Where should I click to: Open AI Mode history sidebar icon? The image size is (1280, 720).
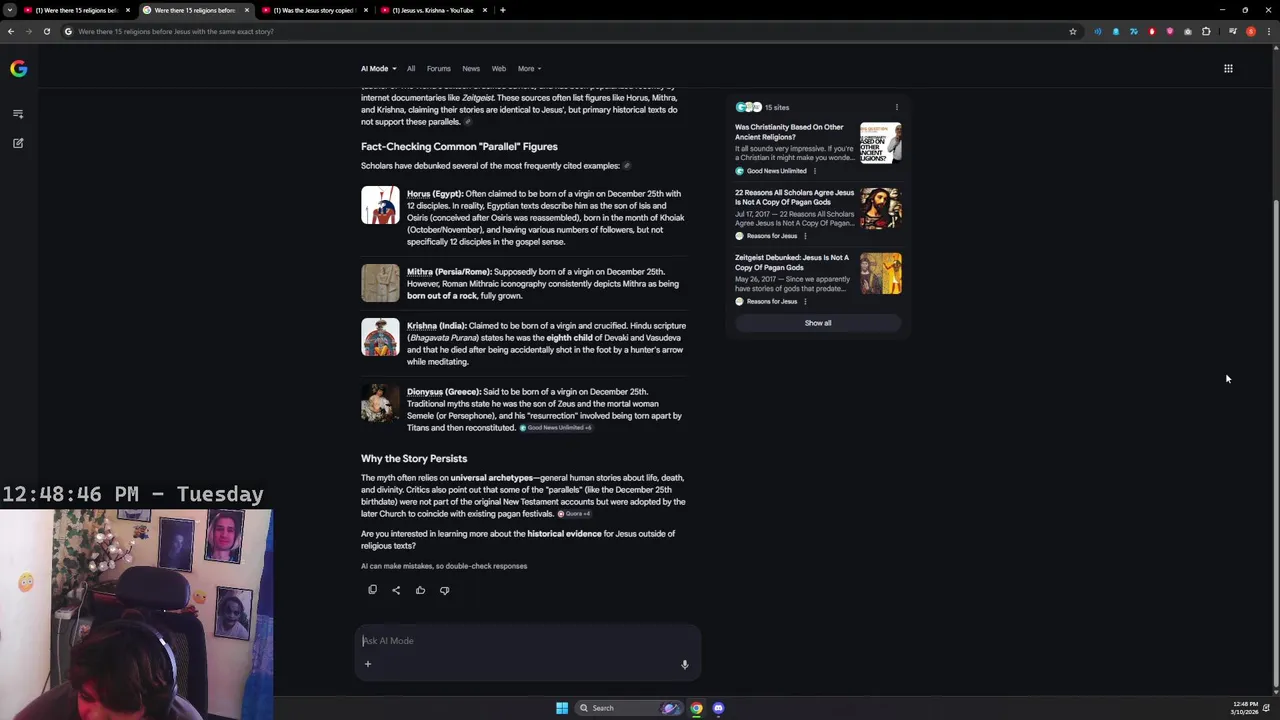click(18, 113)
